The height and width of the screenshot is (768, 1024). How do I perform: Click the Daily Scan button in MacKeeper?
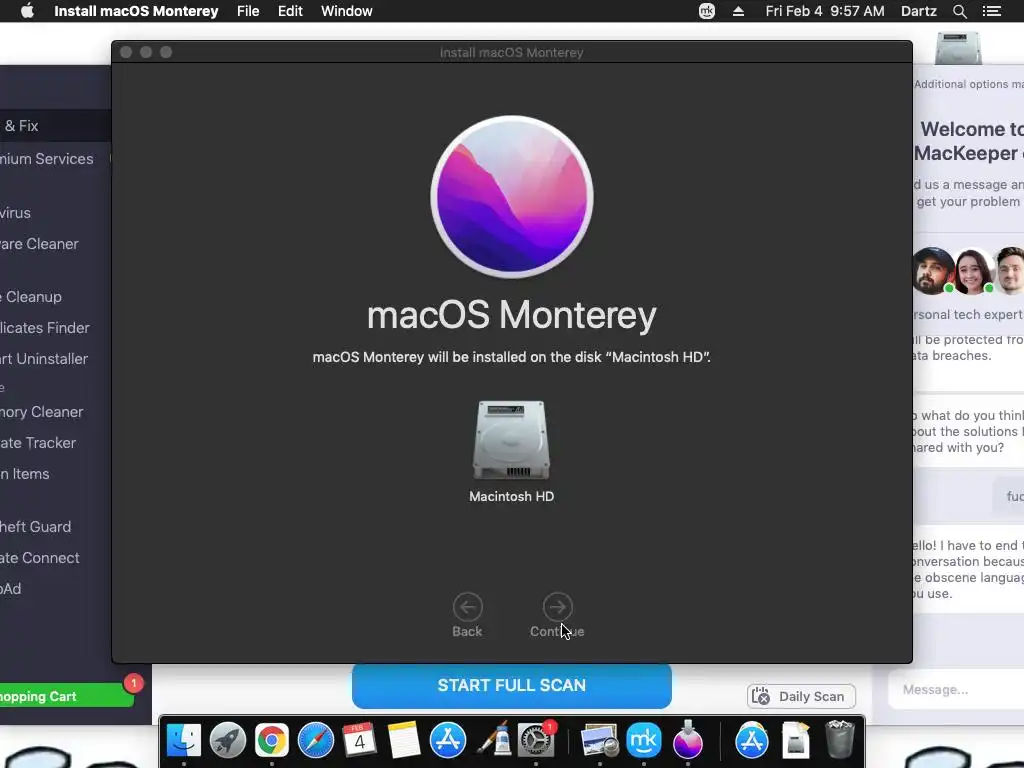tap(801, 697)
